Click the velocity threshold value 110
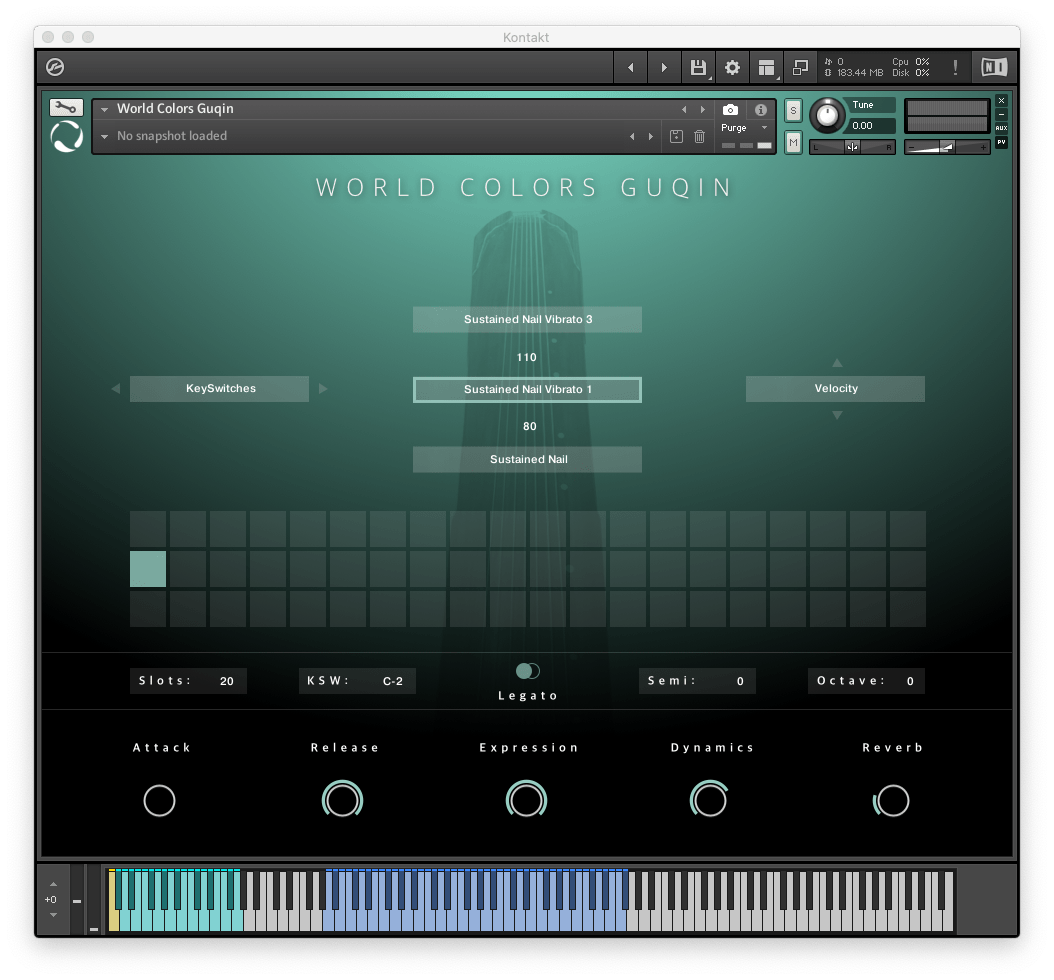The width and height of the screenshot is (1054, 980). pos(527,357)
